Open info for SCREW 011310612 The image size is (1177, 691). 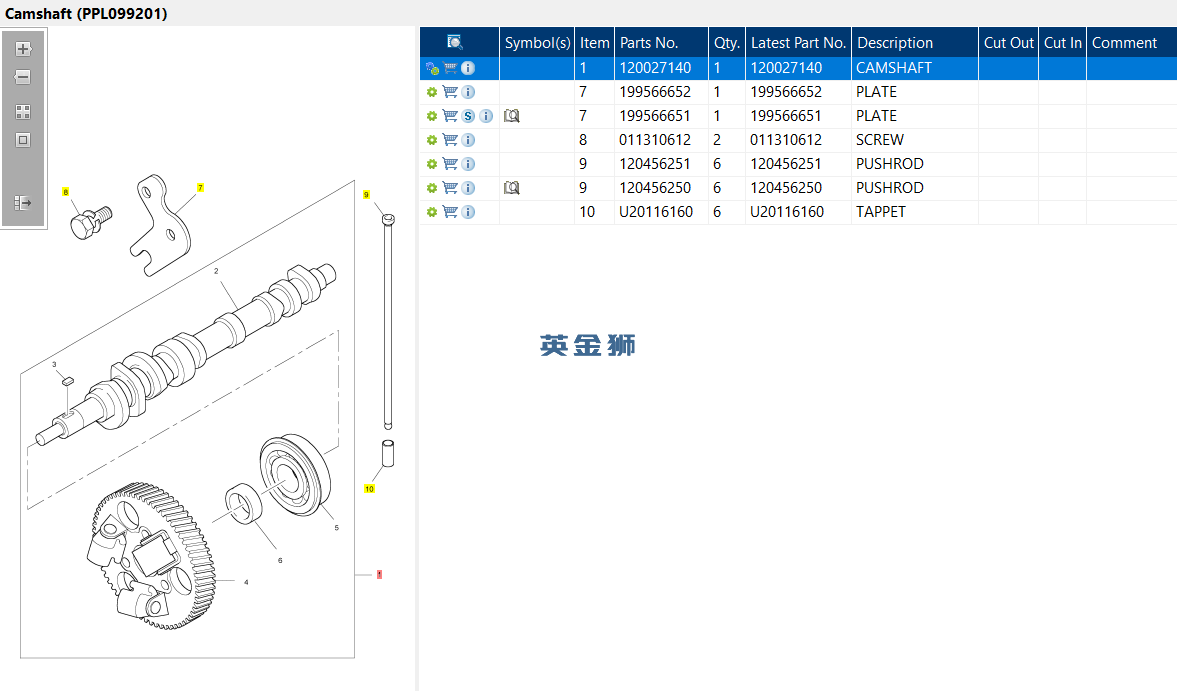(x=468, y=140)
